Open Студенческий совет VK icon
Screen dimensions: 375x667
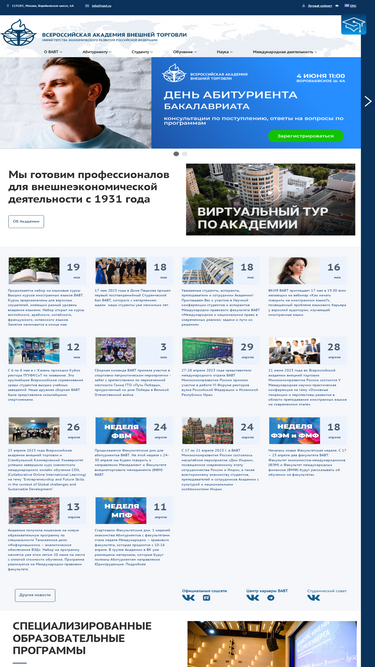314,598
